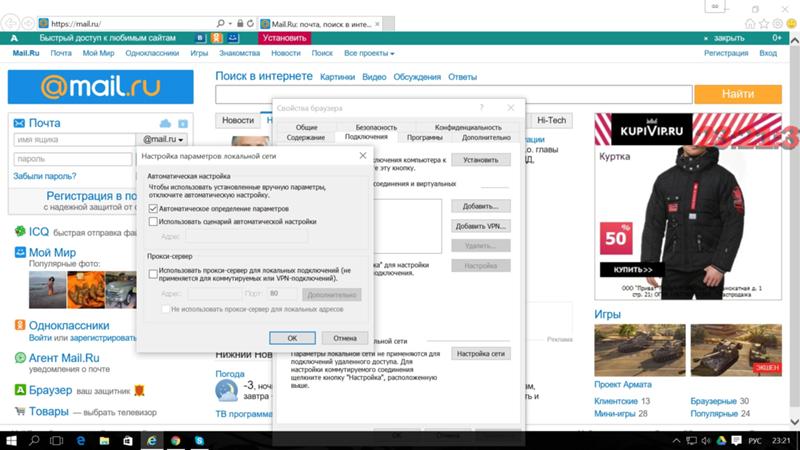The image size is (800, 450).
Task: Click the volume icon in system tray
Action: 706,440
